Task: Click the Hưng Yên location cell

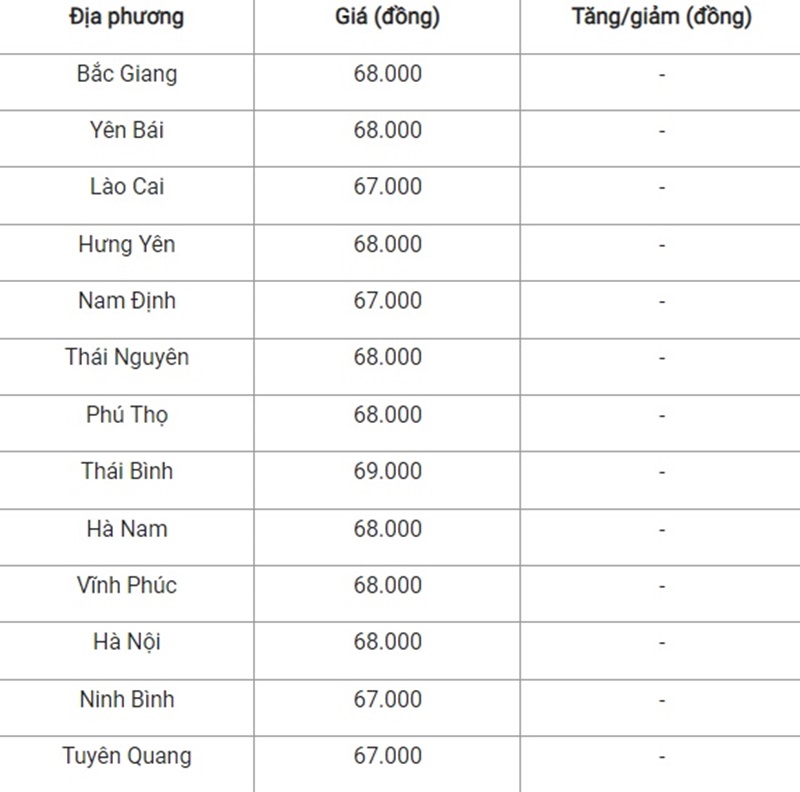Action: pos(127,244)
